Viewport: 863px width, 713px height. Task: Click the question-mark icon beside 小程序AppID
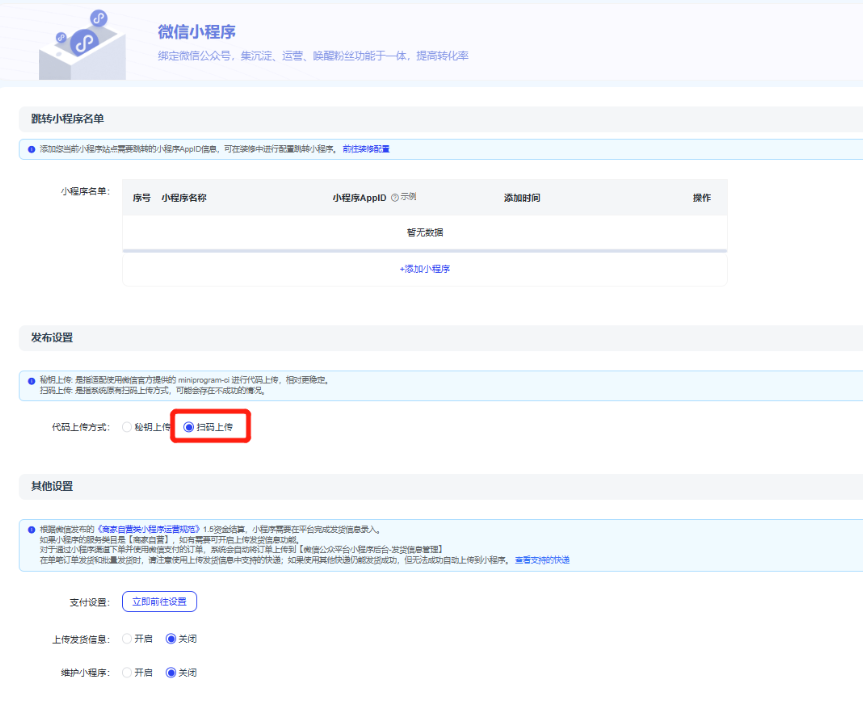[394, 198]
